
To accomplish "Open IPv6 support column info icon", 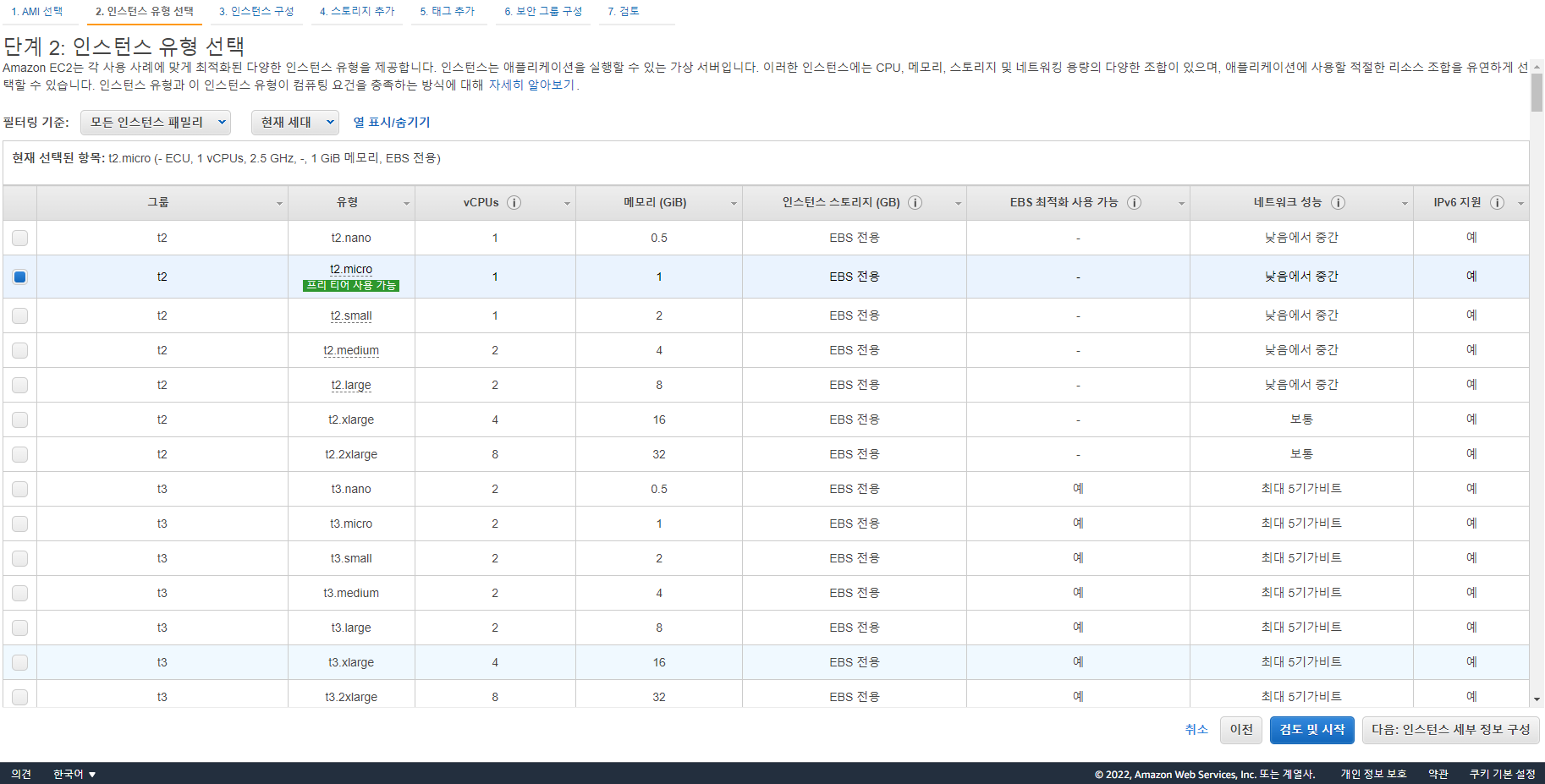I will pos(1497,203).
